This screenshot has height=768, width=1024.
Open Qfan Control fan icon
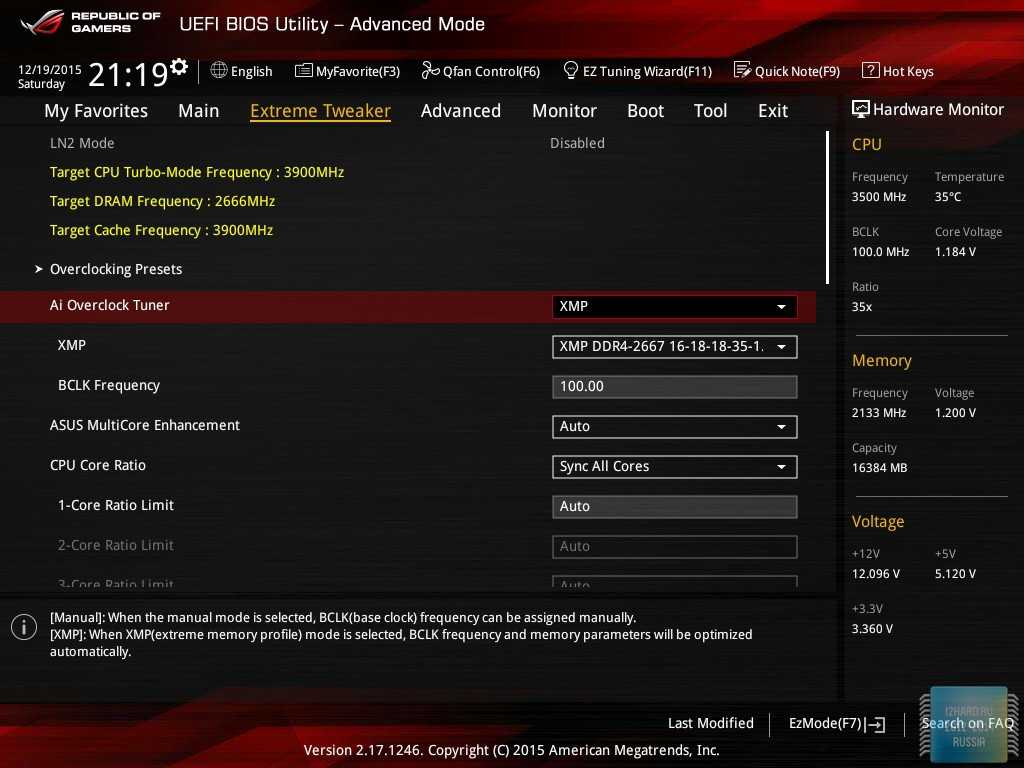[430, 70]
